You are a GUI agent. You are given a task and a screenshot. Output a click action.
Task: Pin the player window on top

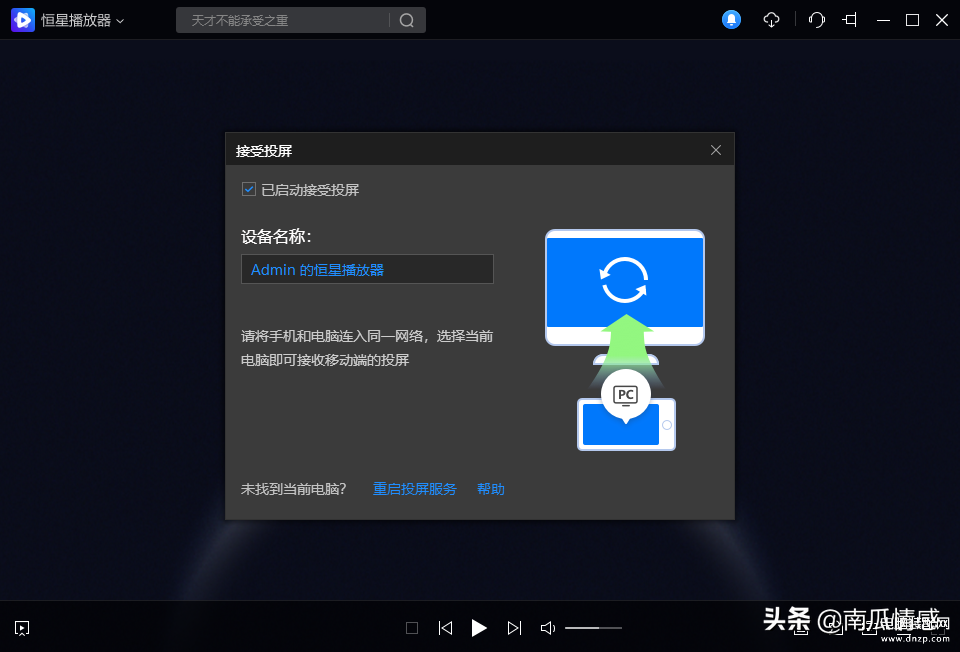tap(850, 20)
